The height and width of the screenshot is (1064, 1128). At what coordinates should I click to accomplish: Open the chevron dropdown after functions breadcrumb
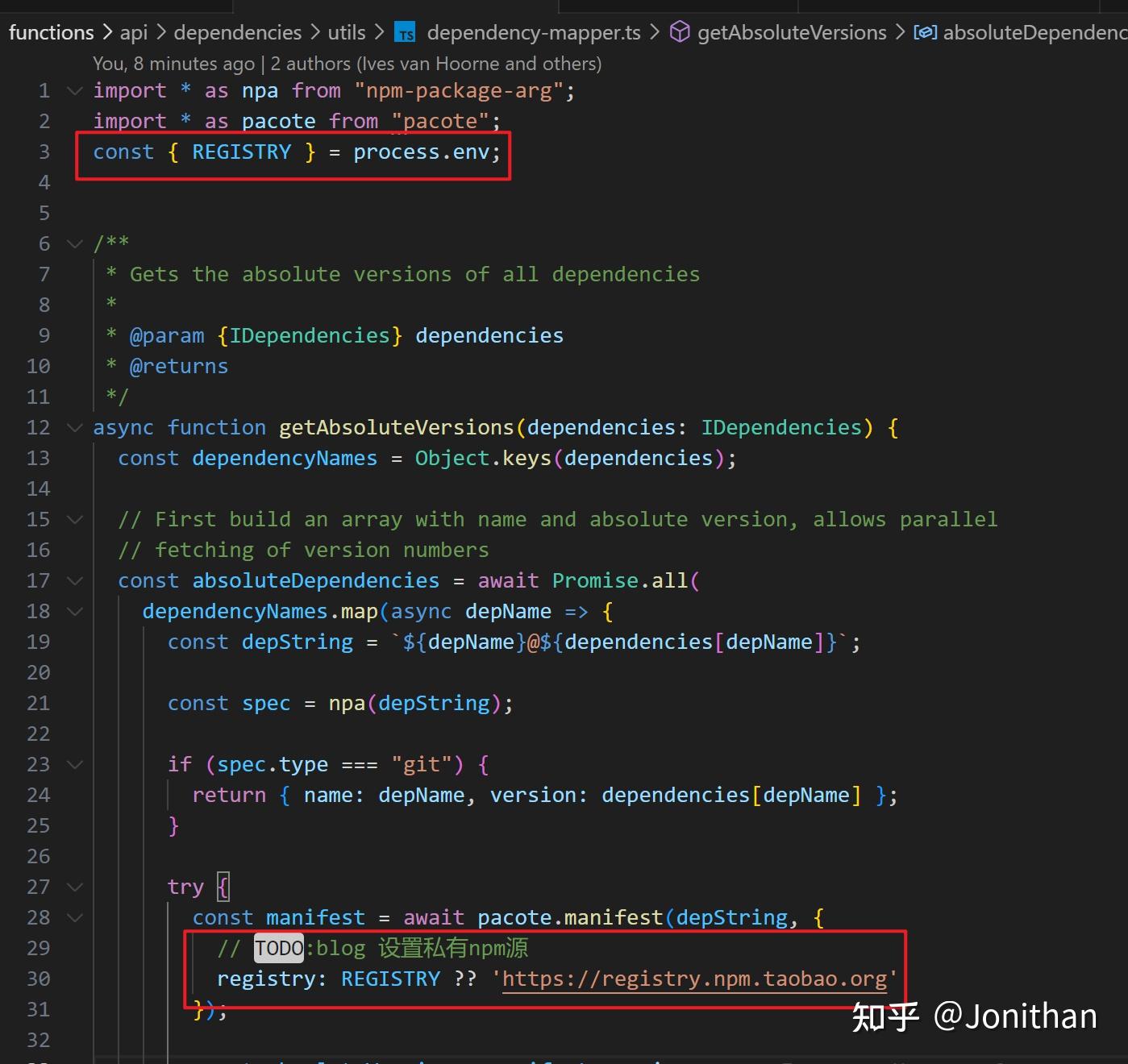point(107,32)
